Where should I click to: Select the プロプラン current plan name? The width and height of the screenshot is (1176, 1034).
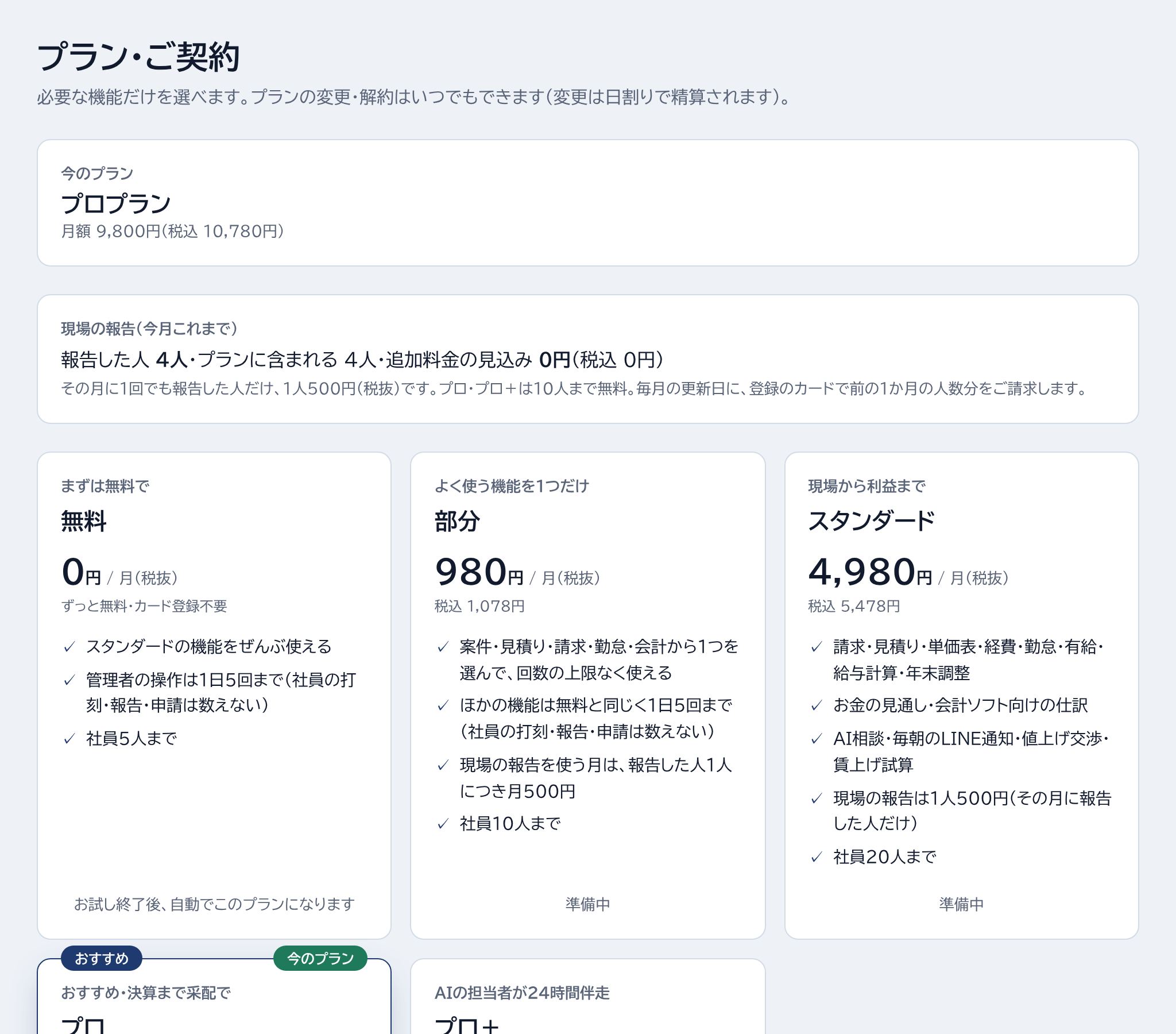(x=116, y=203)
